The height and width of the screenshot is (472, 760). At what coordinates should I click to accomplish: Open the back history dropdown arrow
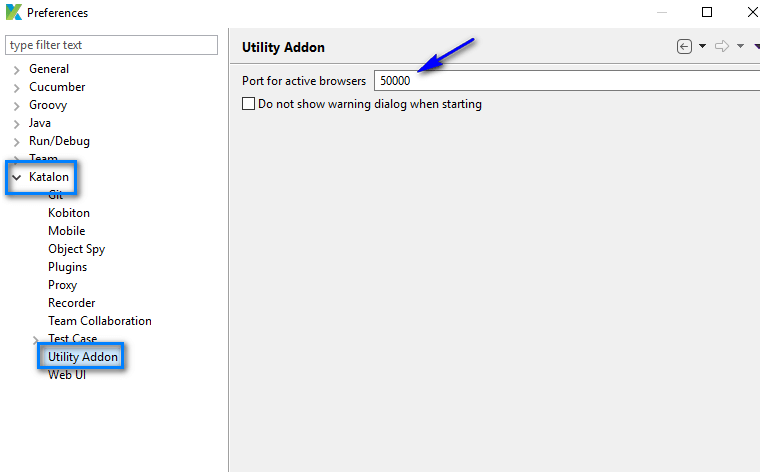(702, 47)
